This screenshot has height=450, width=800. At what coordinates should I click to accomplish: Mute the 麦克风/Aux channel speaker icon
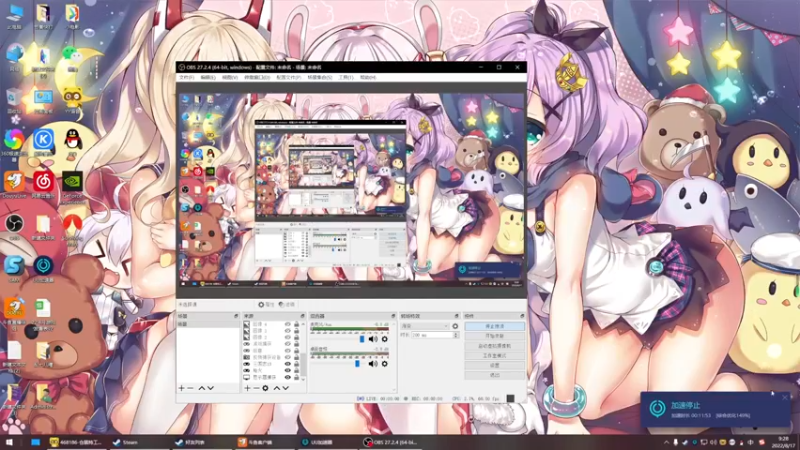373,339
